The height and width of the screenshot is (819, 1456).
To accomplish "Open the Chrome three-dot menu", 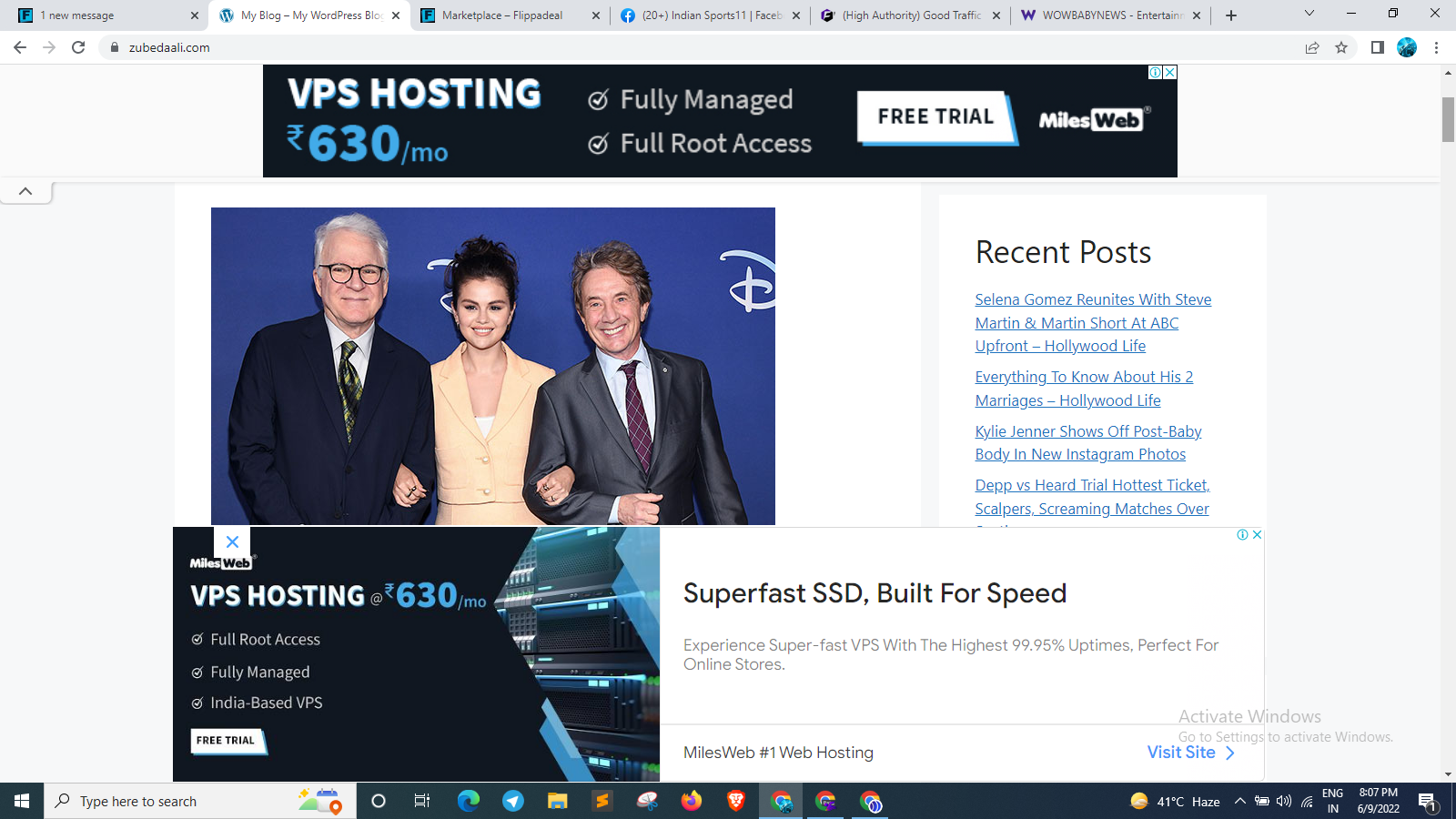I will coord(1436,47).
